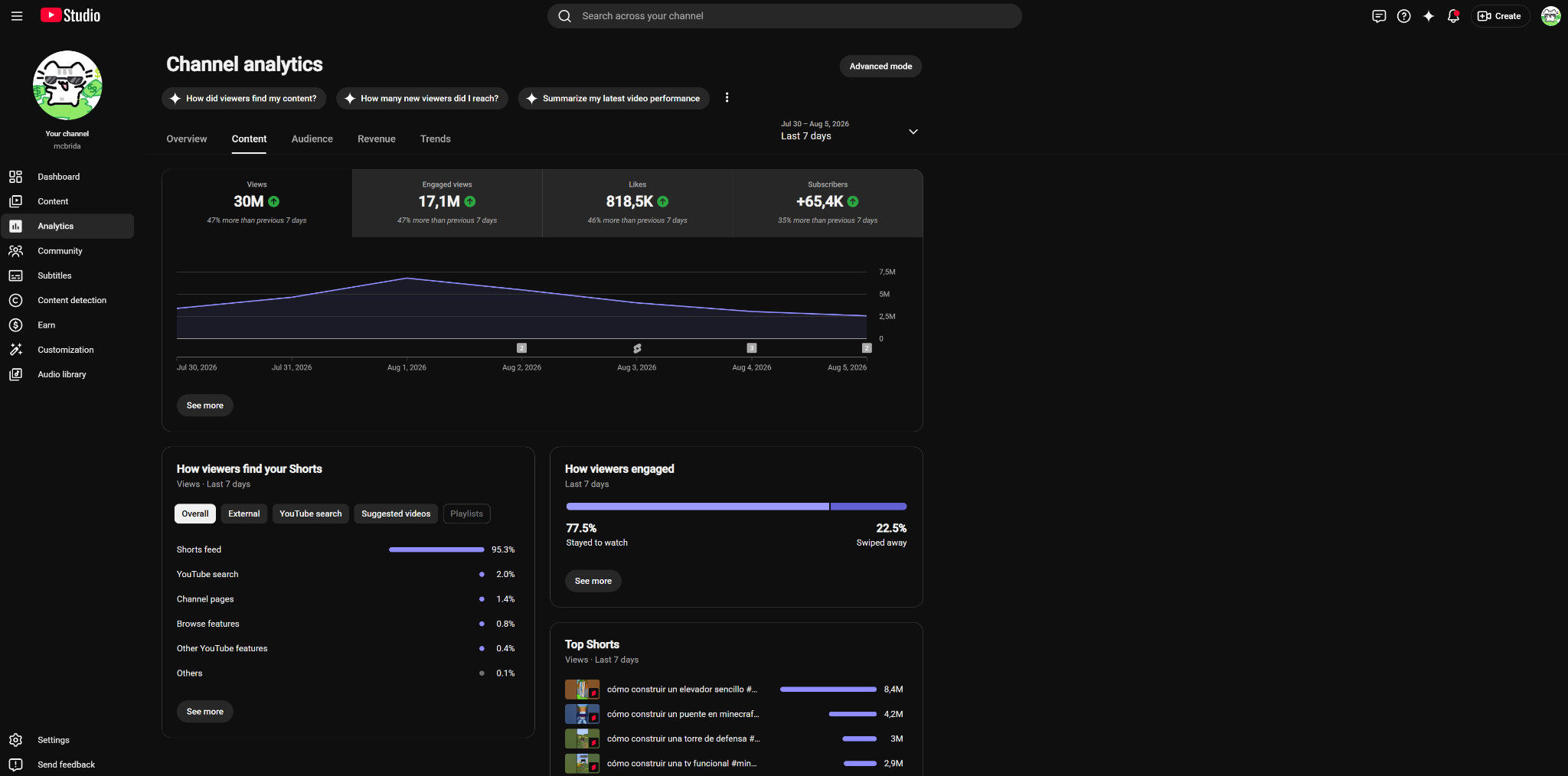Screen dimensions: 1568x776
Task: Click the Shorts marker icon under Aug 3
Action: point(637,348)
